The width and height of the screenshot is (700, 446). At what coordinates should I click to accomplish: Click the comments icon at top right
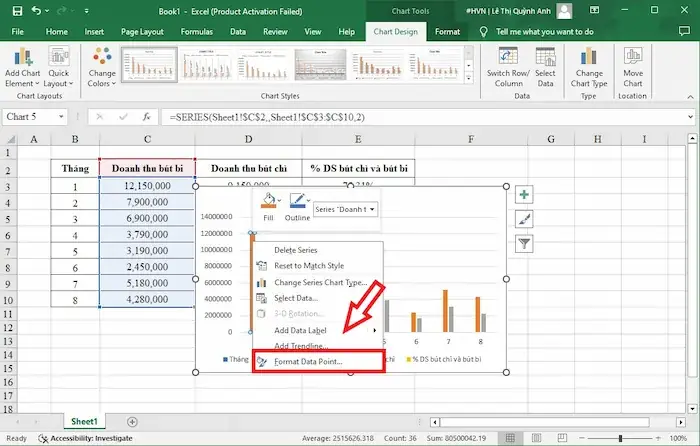pyautogui.click(x=683, y=31)
